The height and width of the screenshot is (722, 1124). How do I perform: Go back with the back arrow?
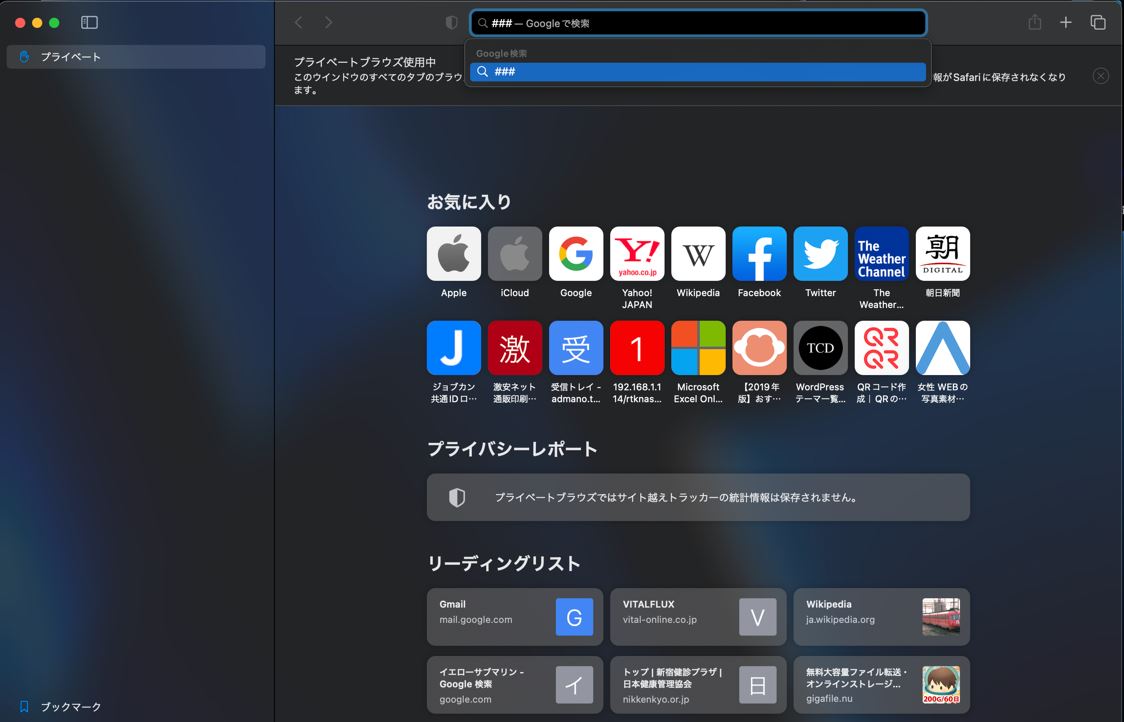tap(299, 22)
